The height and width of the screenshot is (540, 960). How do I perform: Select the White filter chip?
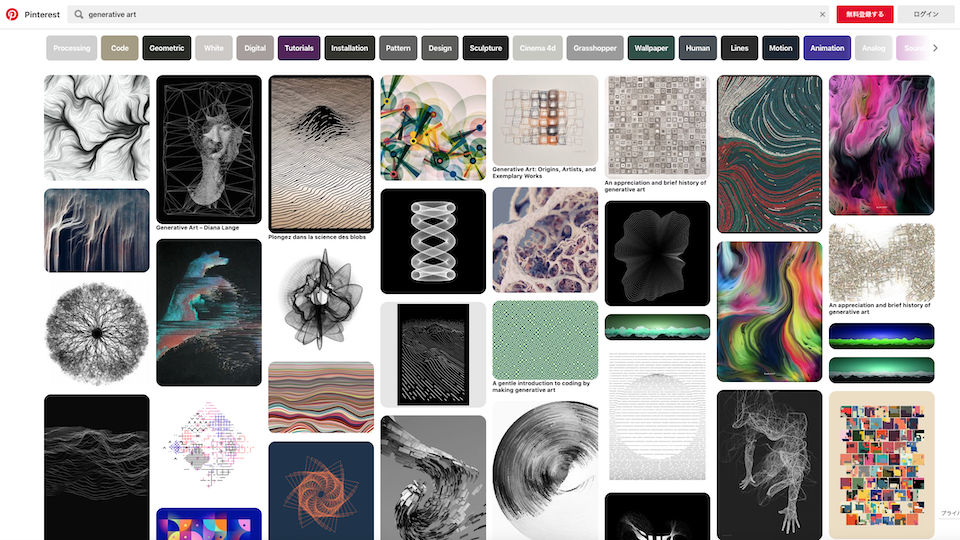pos(214,48)
